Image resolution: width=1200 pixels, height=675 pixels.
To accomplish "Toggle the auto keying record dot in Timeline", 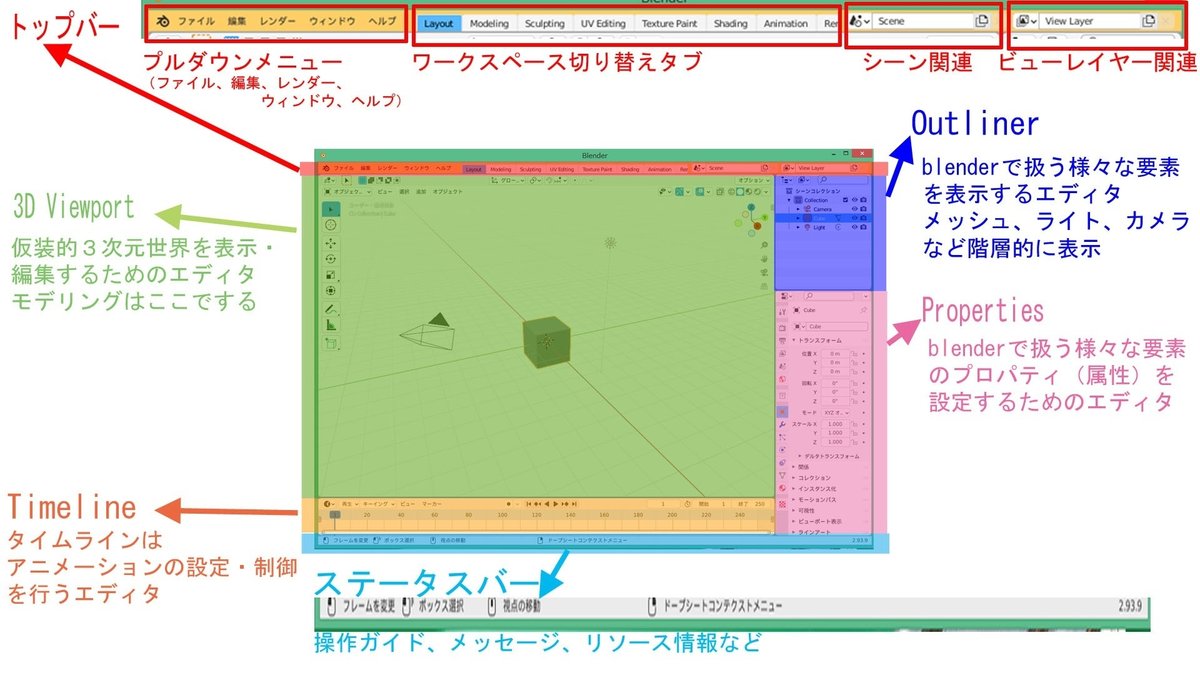I will (x=509, y=504).
